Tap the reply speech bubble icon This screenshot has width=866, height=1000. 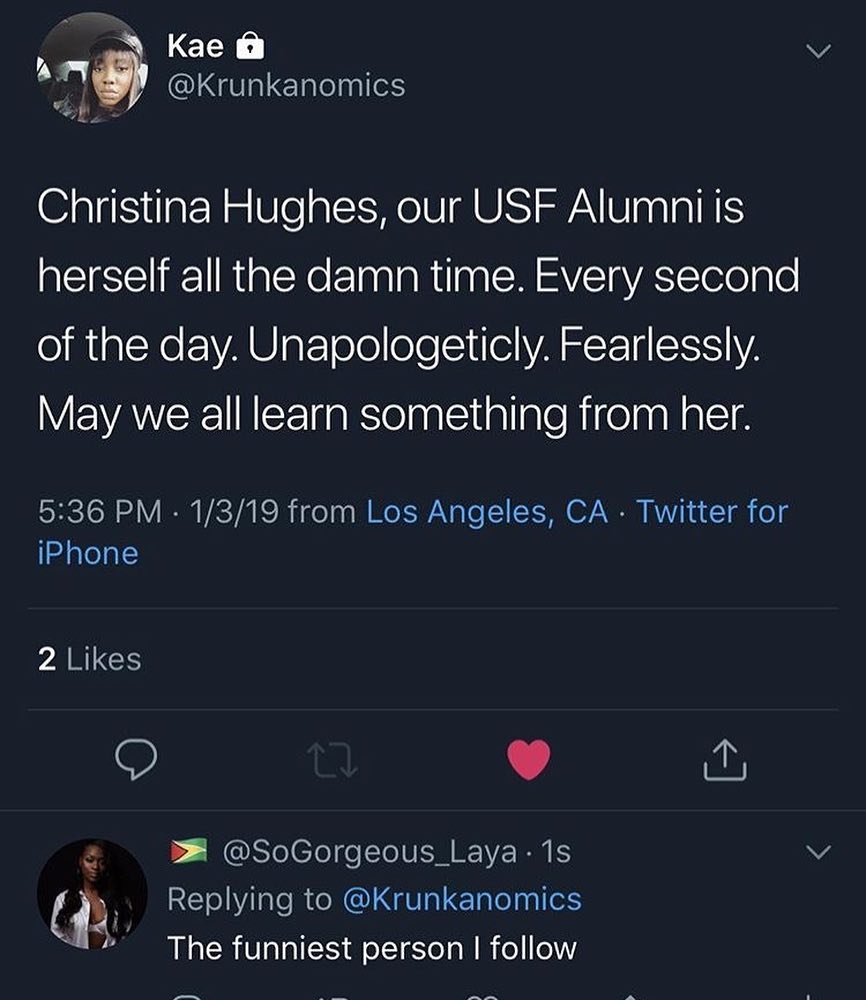tap(137, 760)
